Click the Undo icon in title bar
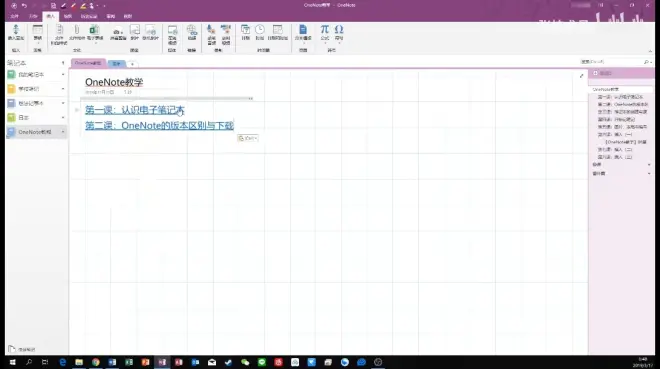660x369 pixels. pos(24,5)
